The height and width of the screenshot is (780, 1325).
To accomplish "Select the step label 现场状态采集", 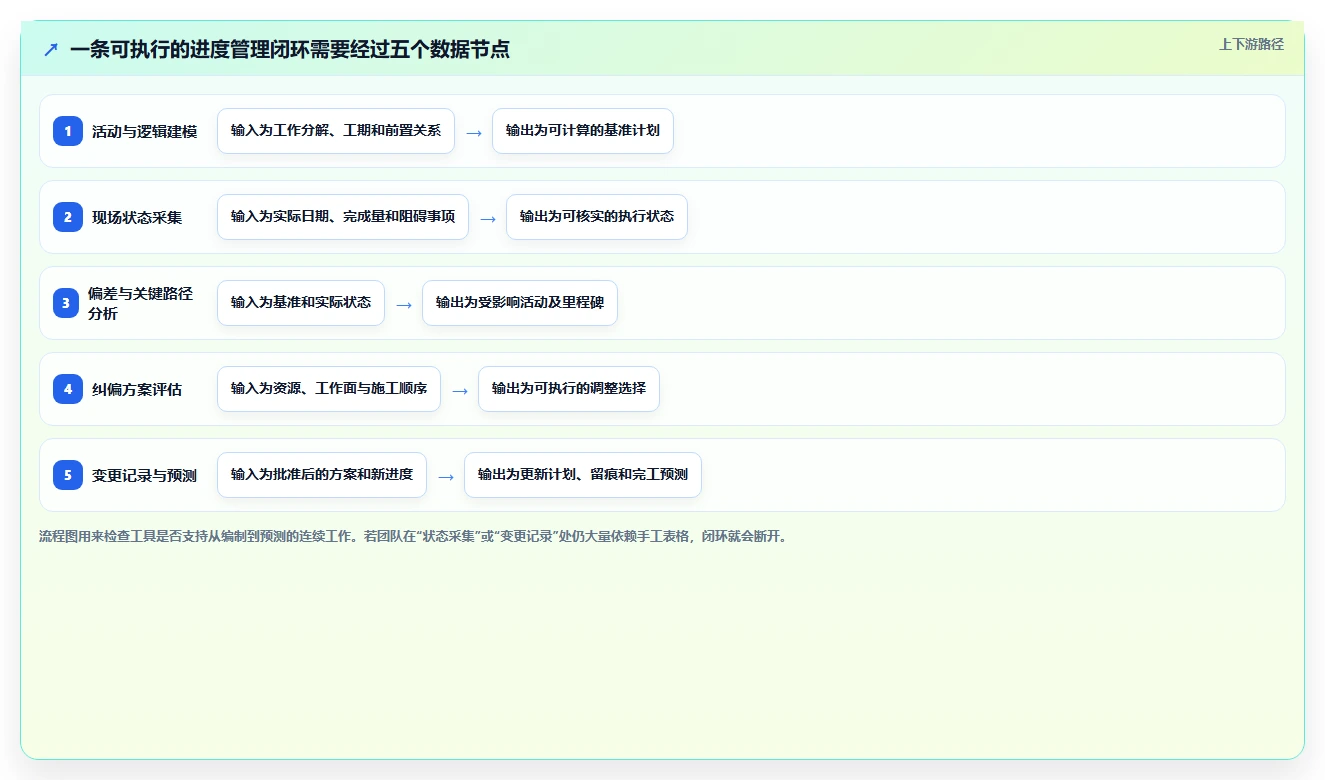I will pyautogui.click(x=137, y=217).
